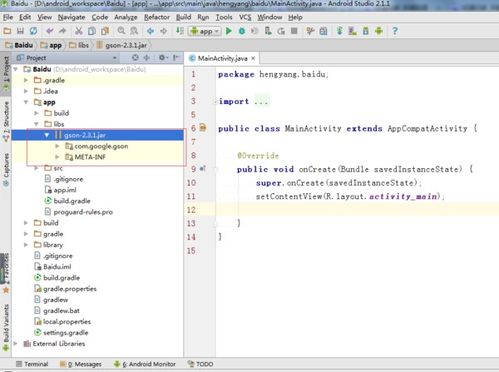The image size is (499, 372).
Task: Click the Cut scissors icon
Action: coord(79,31)
